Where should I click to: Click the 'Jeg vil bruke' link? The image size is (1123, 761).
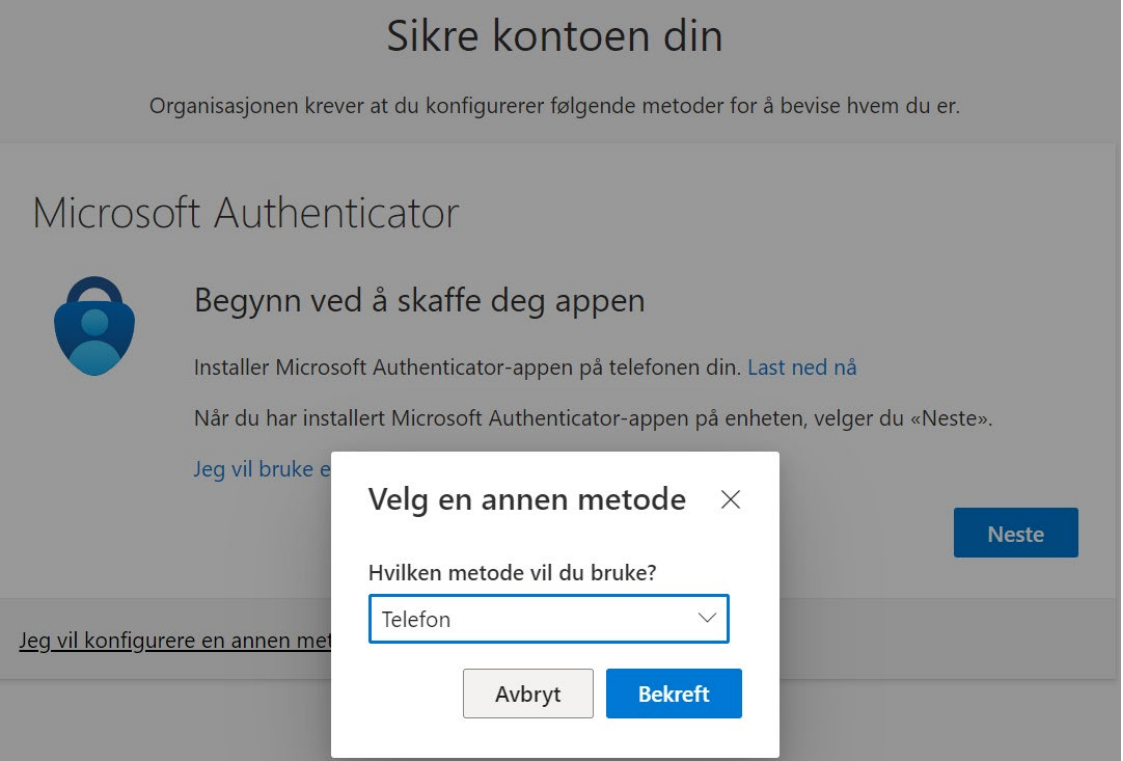262,469
